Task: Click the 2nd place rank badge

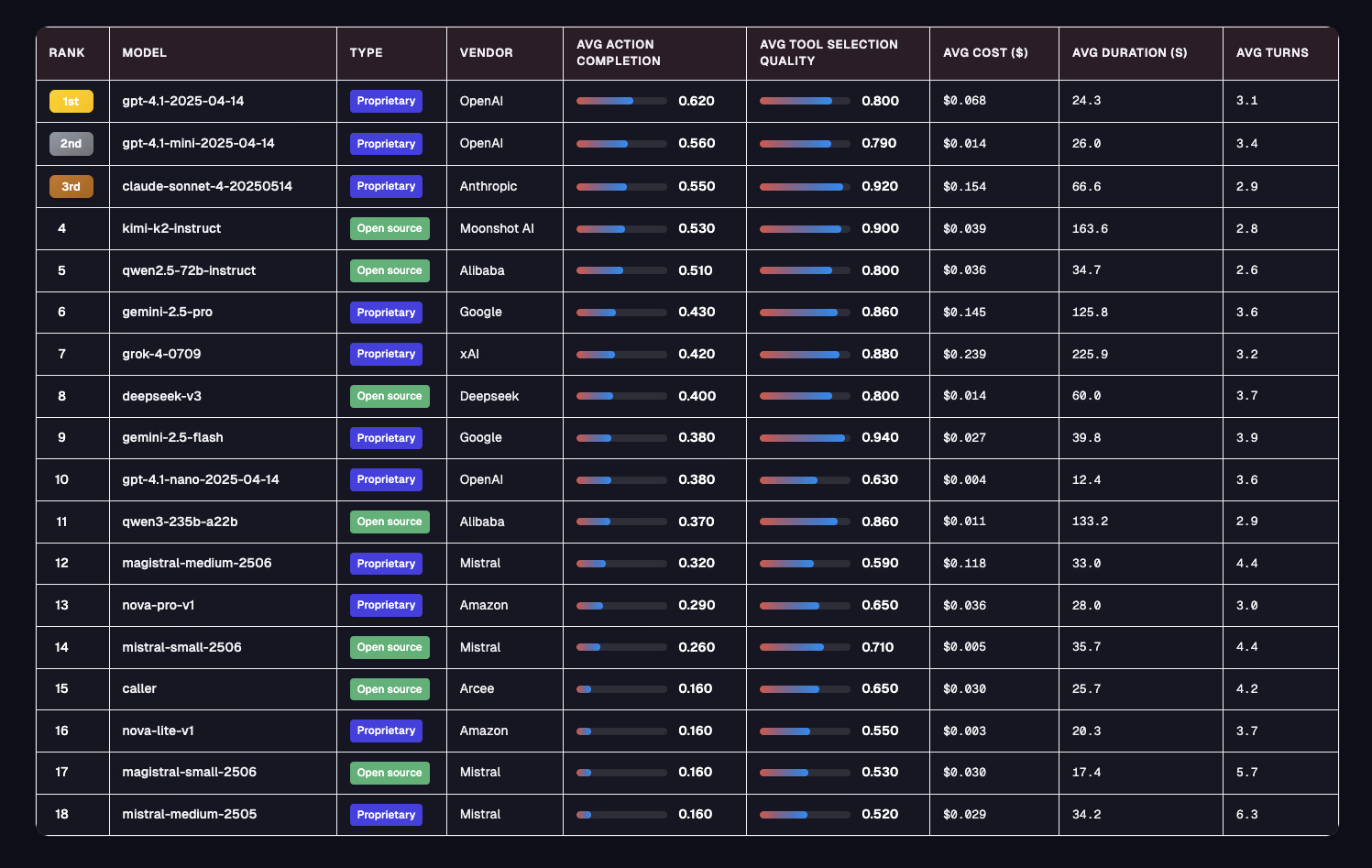Action: point(71,144)
